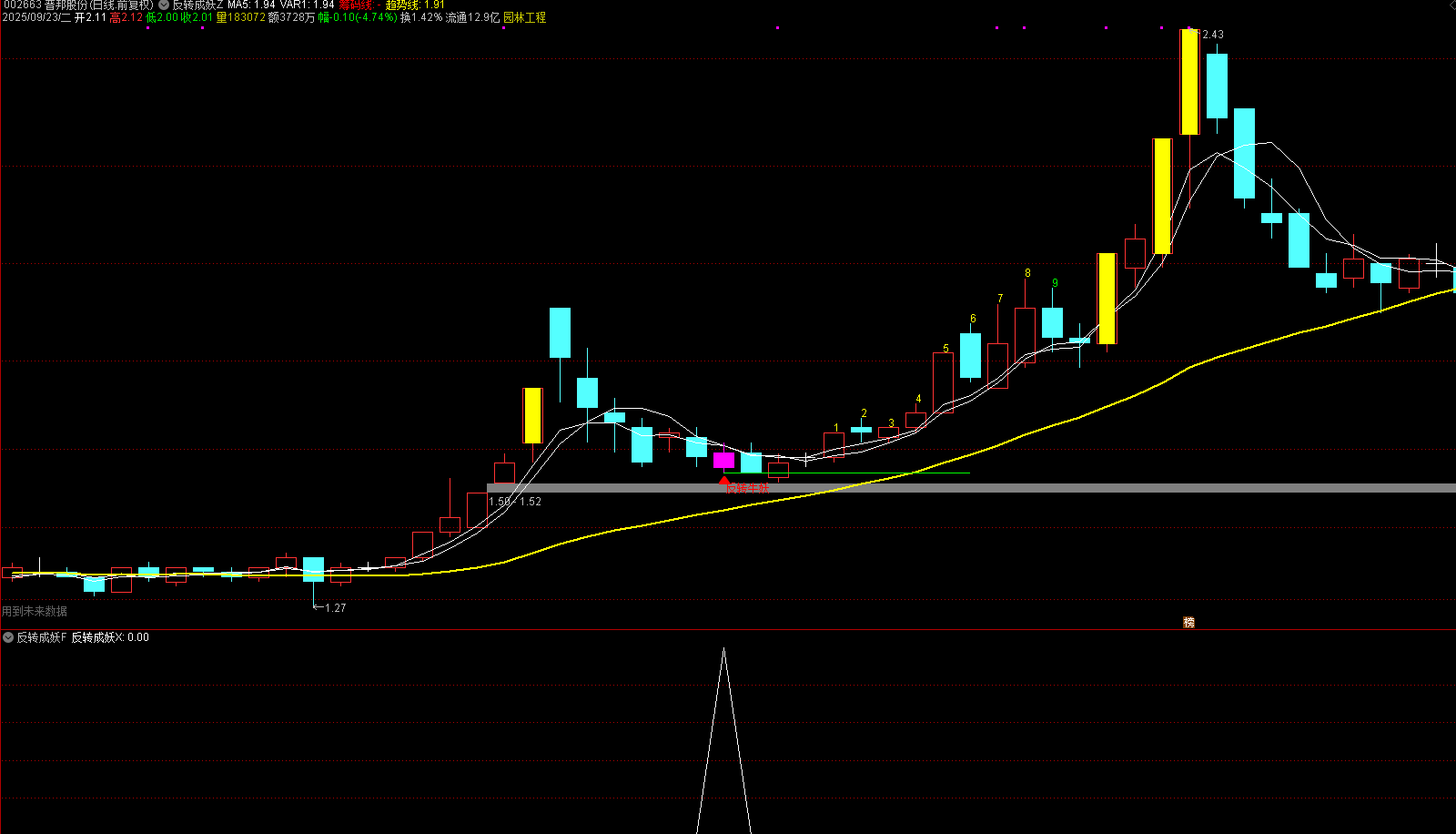Click count label 7 above the candle
Image resolution: width=1456 pixels, height=834 pixels.
click(1000, 299)
